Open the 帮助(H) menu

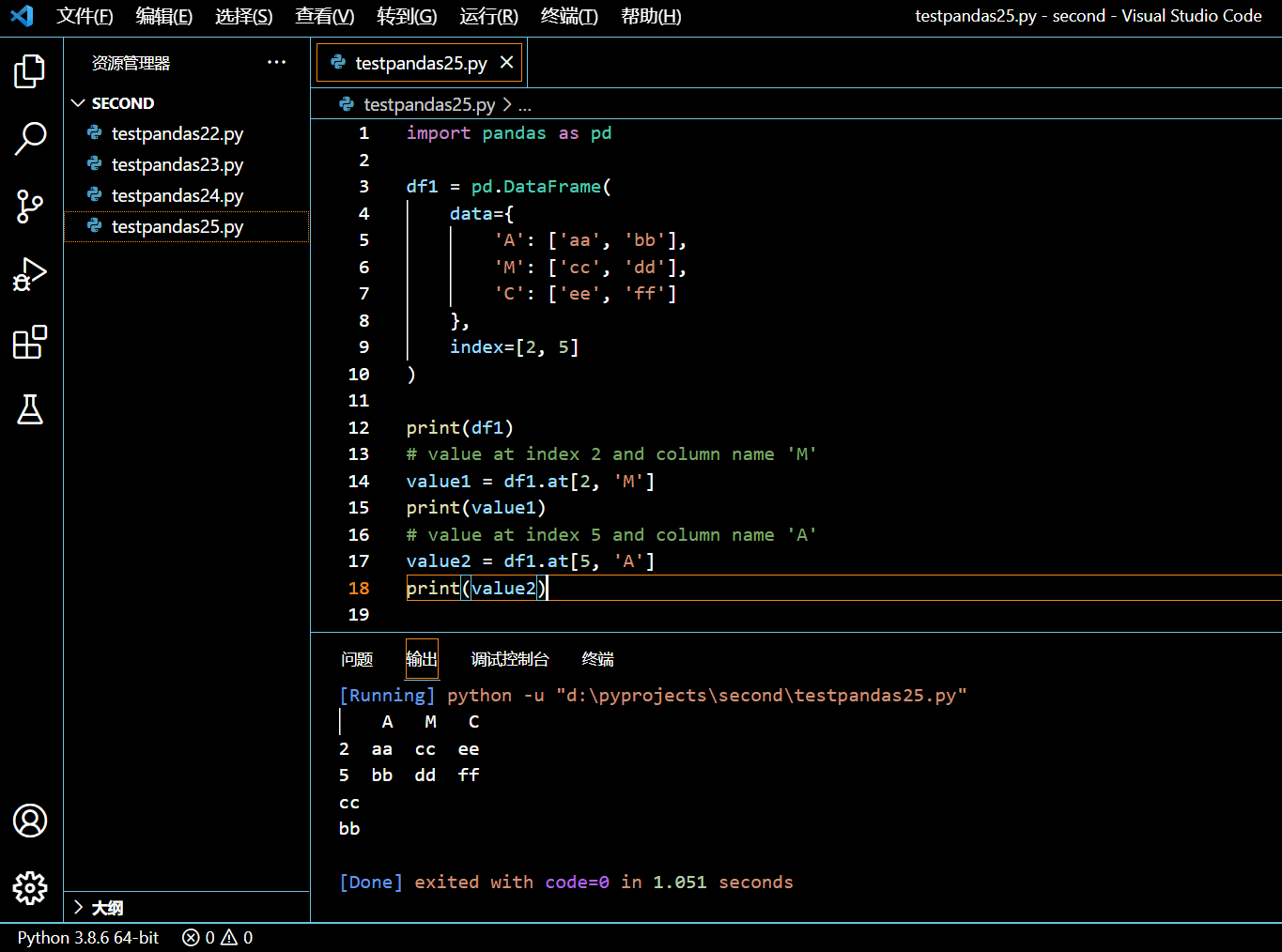click(651, 16)
